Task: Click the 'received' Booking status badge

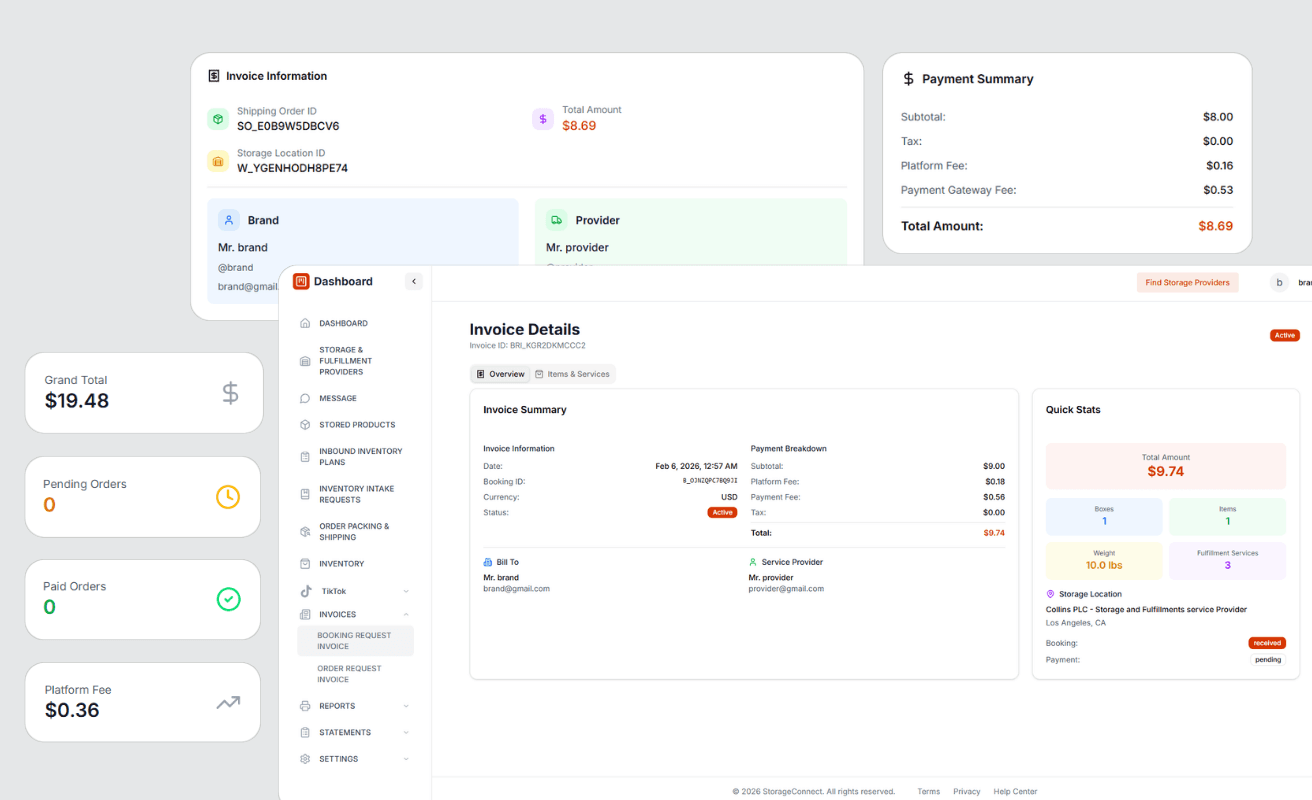Action: (1267, 643)
